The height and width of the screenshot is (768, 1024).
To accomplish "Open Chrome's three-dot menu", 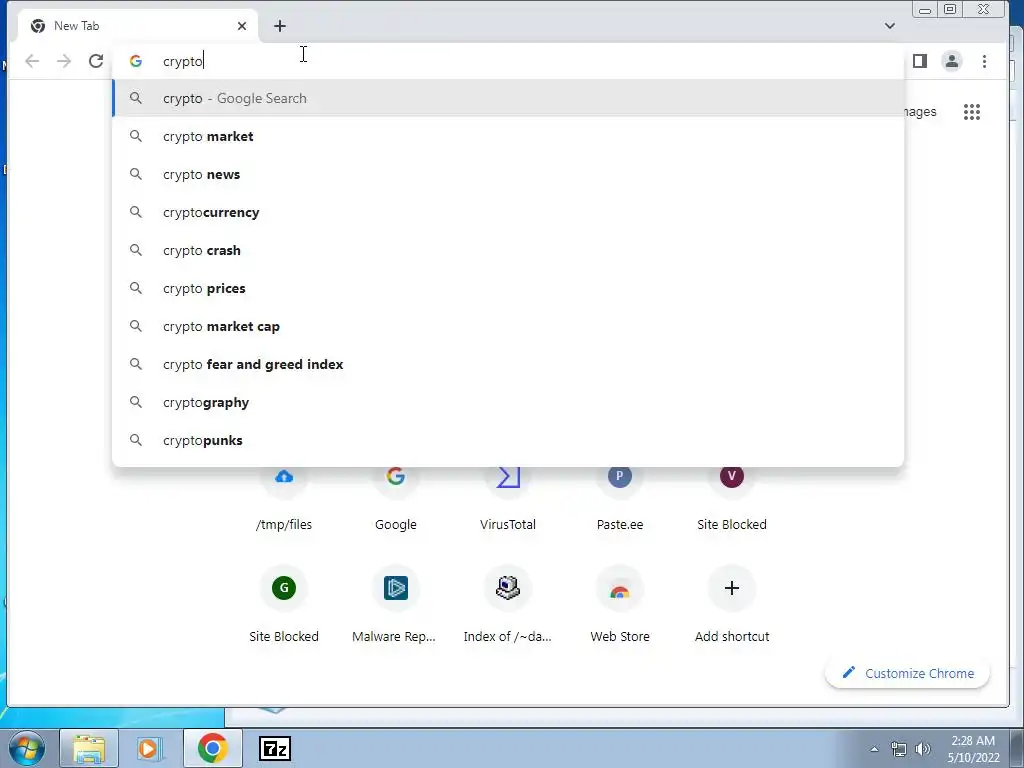I will [x=984, y=61].
